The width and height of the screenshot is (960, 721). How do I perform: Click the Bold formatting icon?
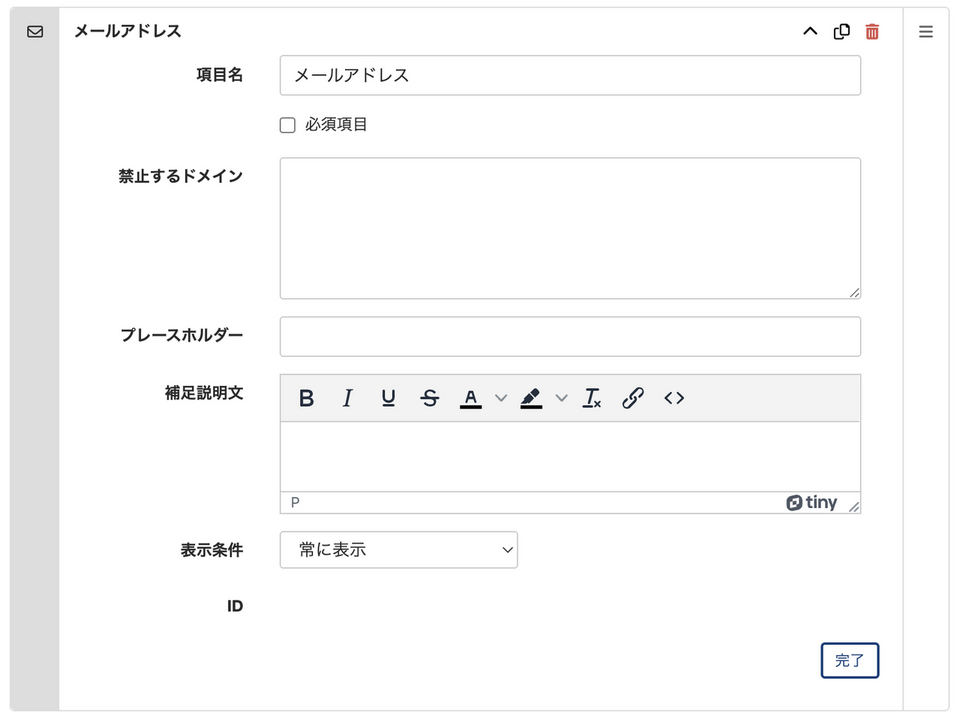tap(307, 398)
